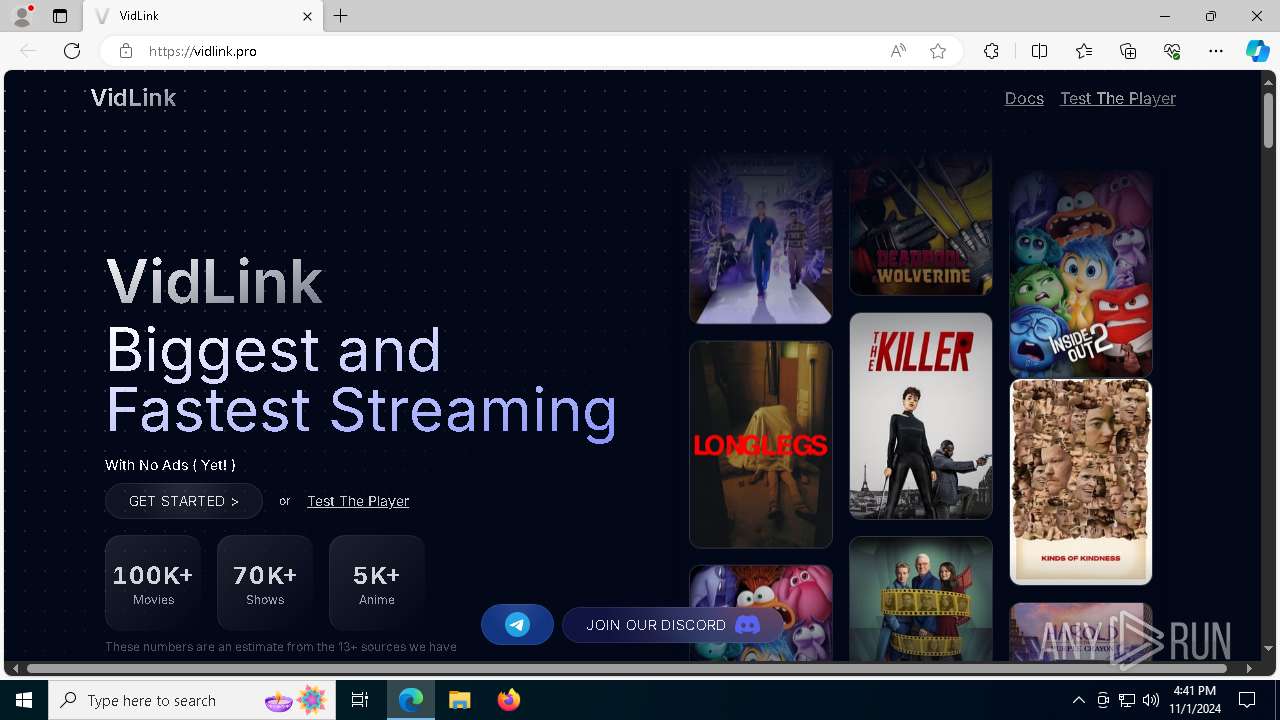Select the poster with motorcycle and two men
Image resolution: width=1280 pixels, height=720 pixels.
761,239
